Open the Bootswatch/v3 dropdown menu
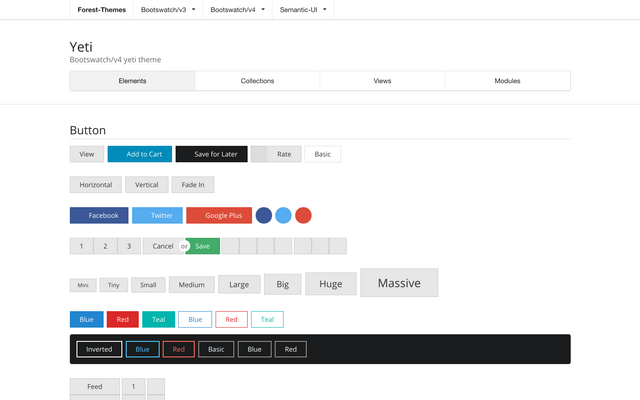 (x=167, y=9)
